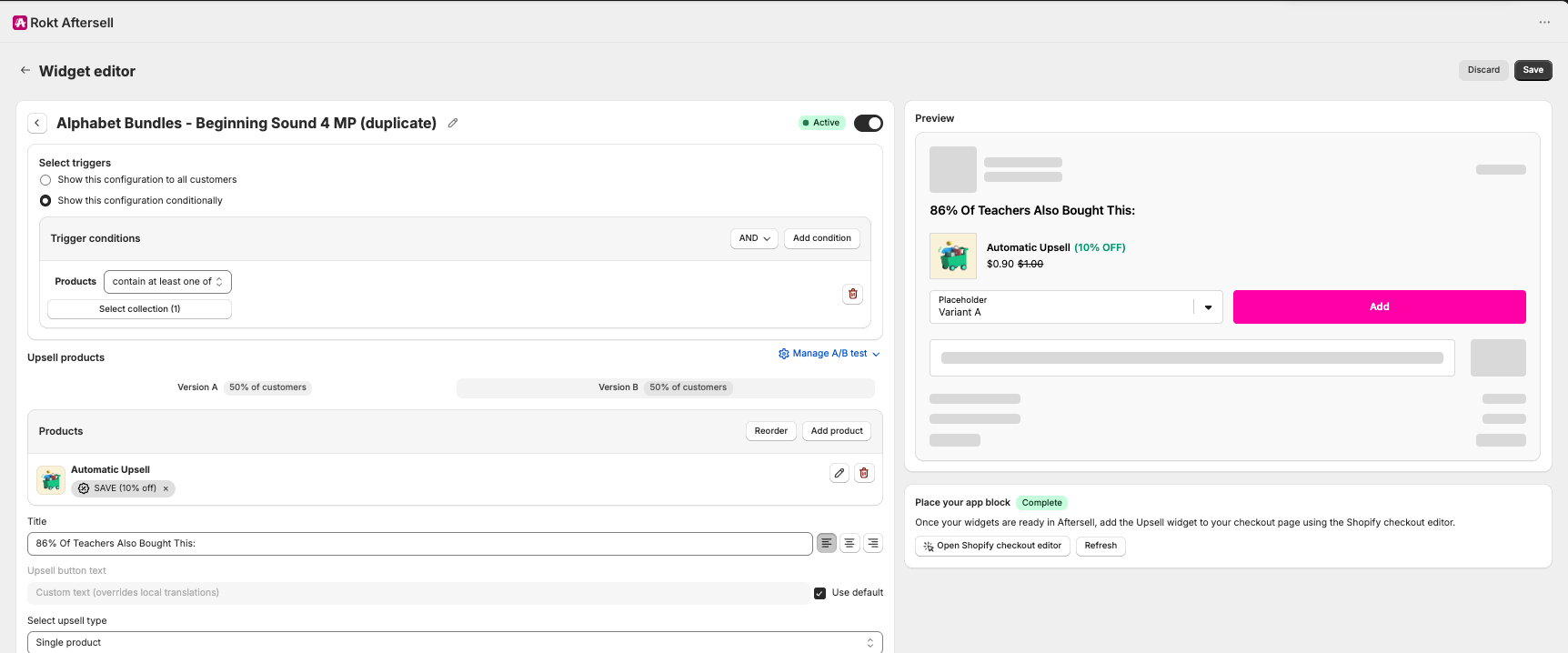
Task: Remove Automatic Upsell via trash icon
Action: click(864, 473)
